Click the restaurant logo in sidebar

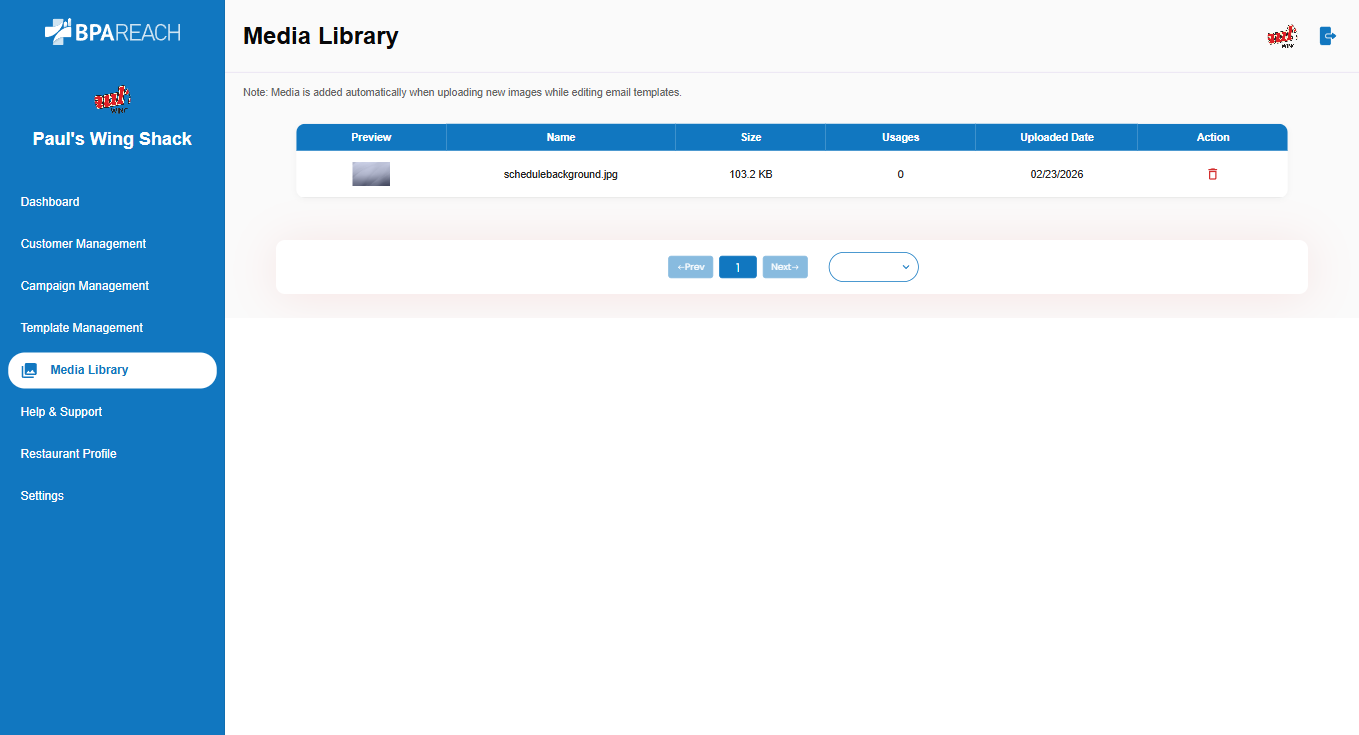point(112,100)
